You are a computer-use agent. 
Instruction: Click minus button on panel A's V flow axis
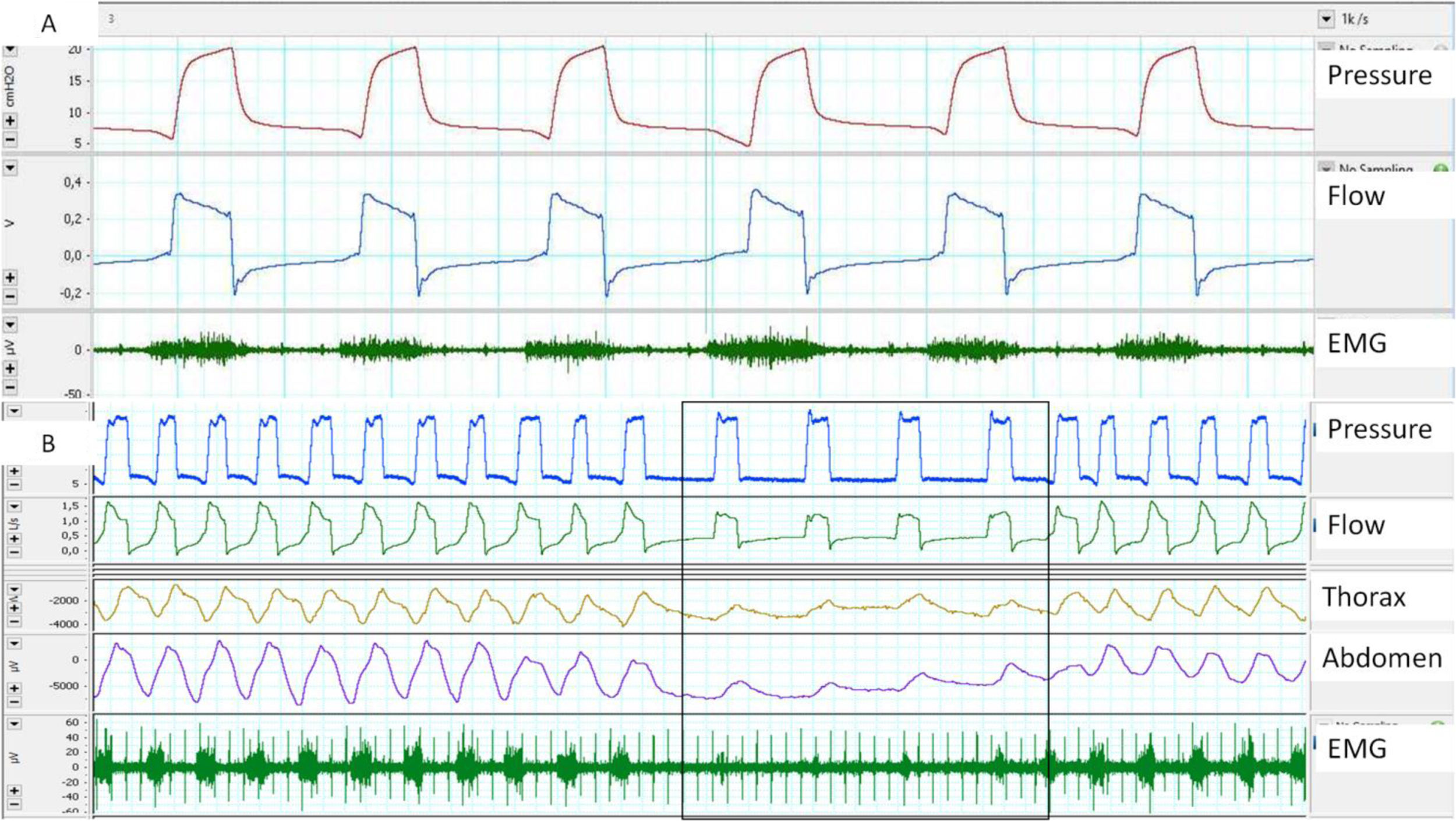coord(10,297)
